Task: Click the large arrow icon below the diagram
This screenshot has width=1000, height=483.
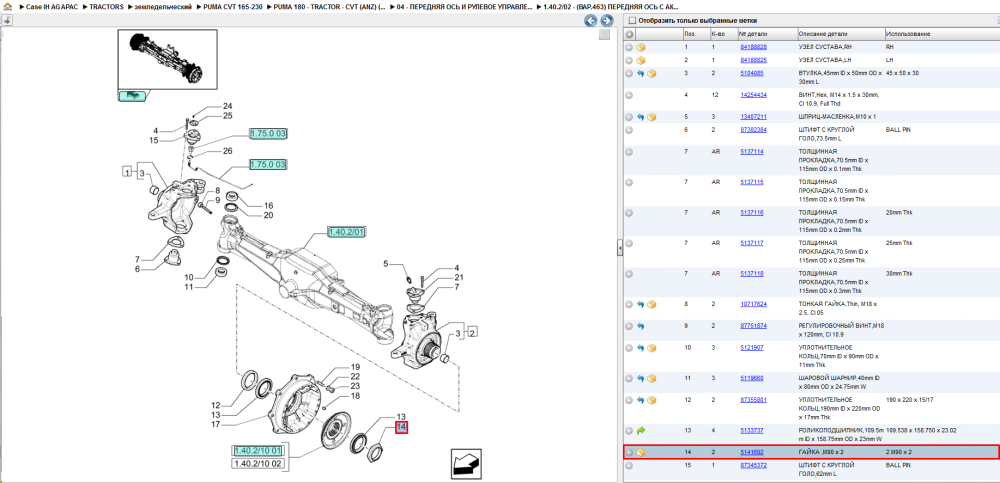Action: (x=465, y=463)
